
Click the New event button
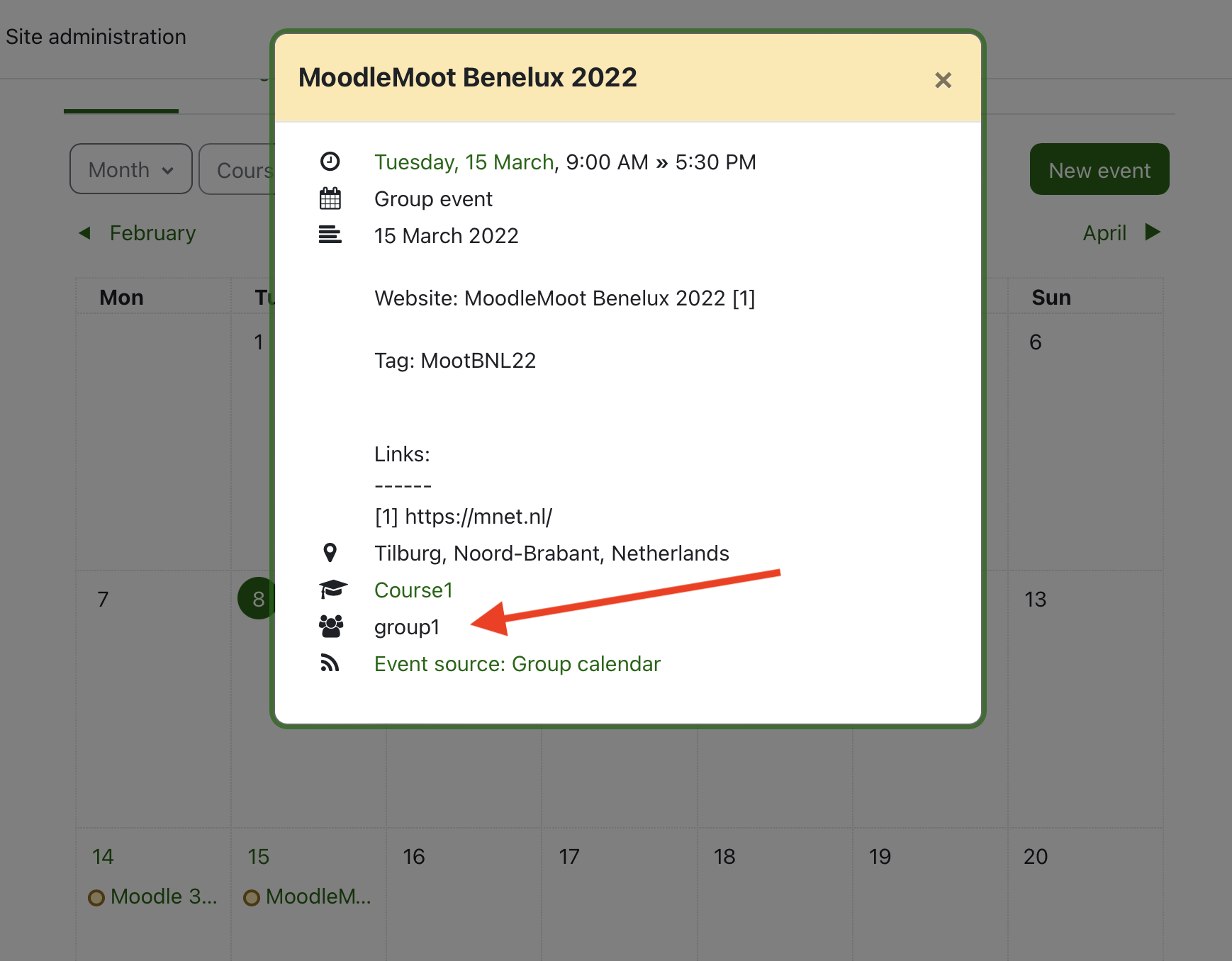coord(1099,169)
